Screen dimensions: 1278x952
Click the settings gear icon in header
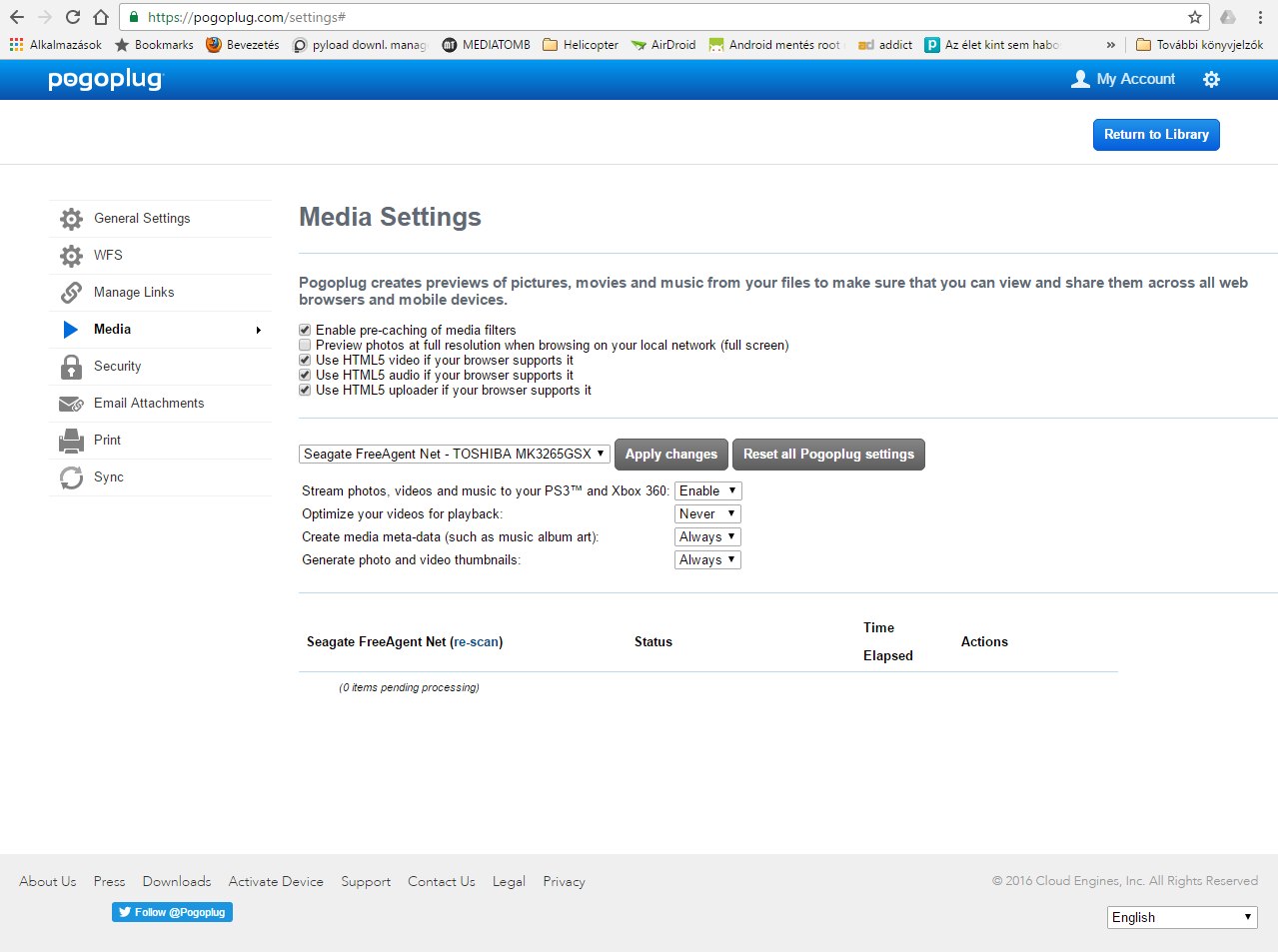click(x=1211, y=79)
